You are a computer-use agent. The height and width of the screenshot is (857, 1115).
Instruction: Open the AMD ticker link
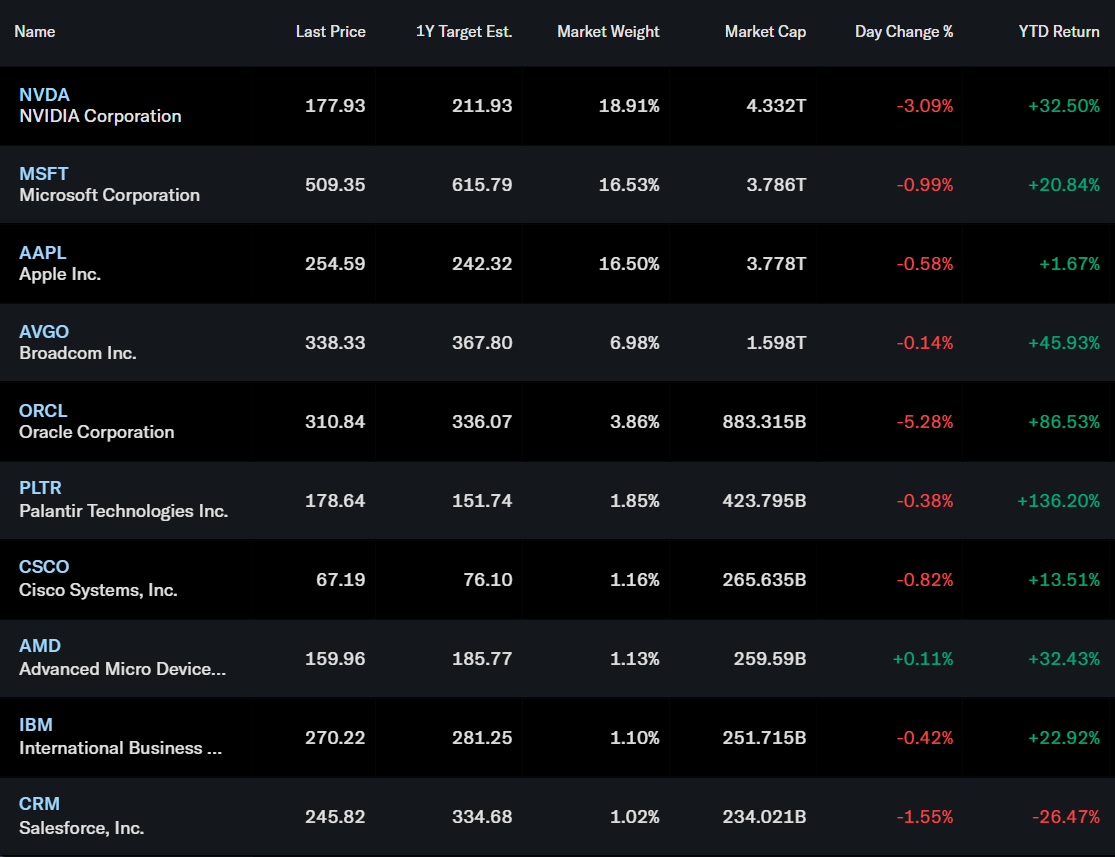click(x=40, y=646)
